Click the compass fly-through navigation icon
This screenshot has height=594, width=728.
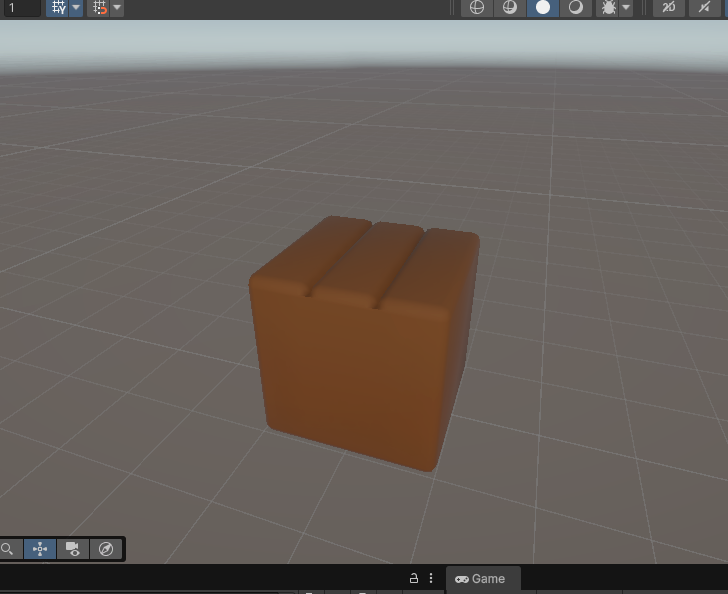[x=106, y=549]
